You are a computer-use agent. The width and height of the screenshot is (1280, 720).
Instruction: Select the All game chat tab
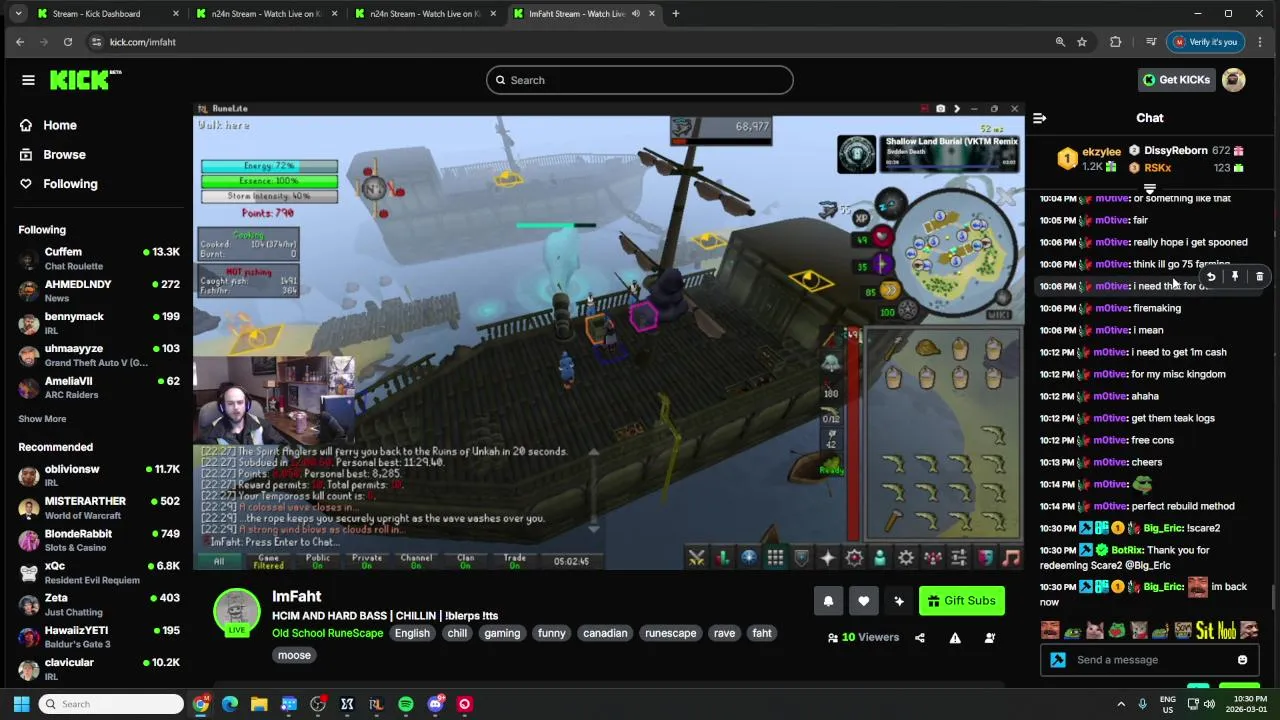(219, 561)
